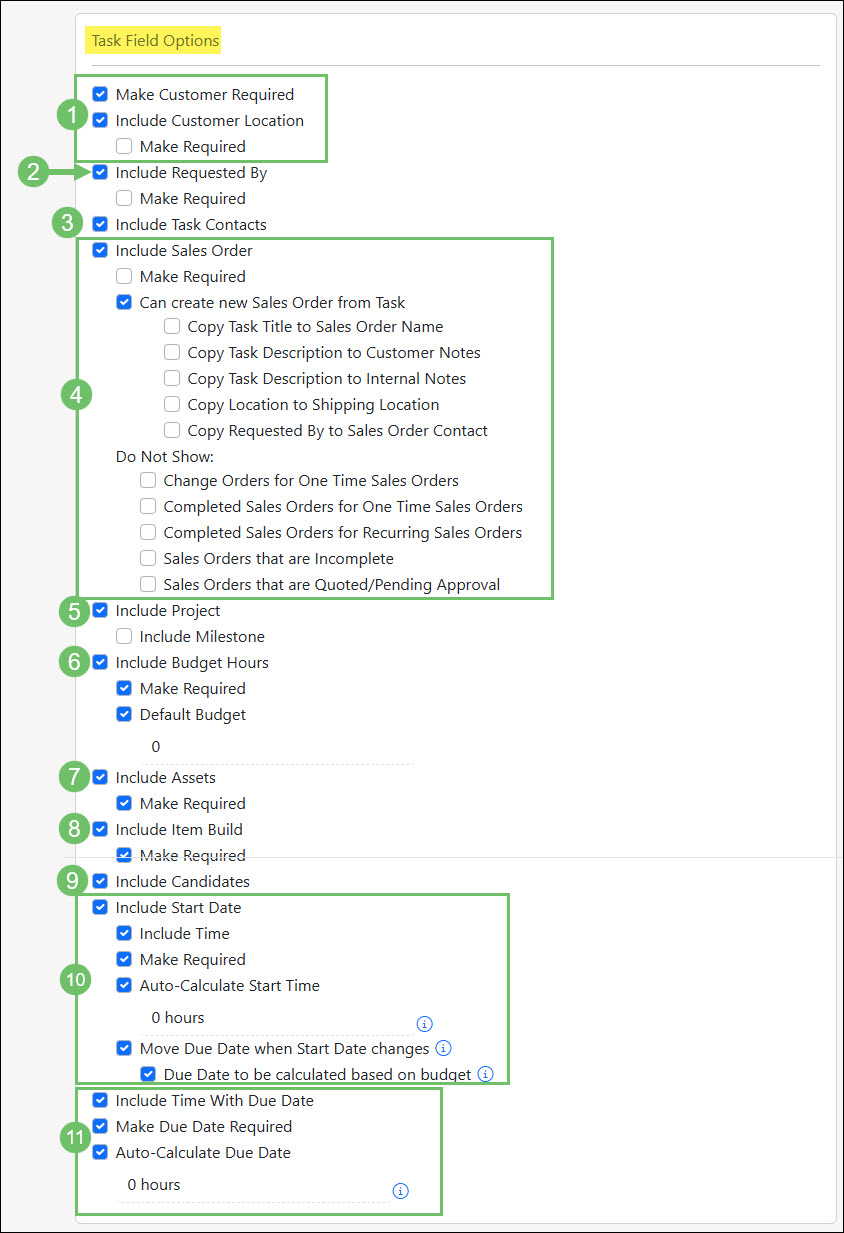Disable Auto-Calculate Start Time
The width and height of the screenshot is (844, 1233).
click(124, 985)
